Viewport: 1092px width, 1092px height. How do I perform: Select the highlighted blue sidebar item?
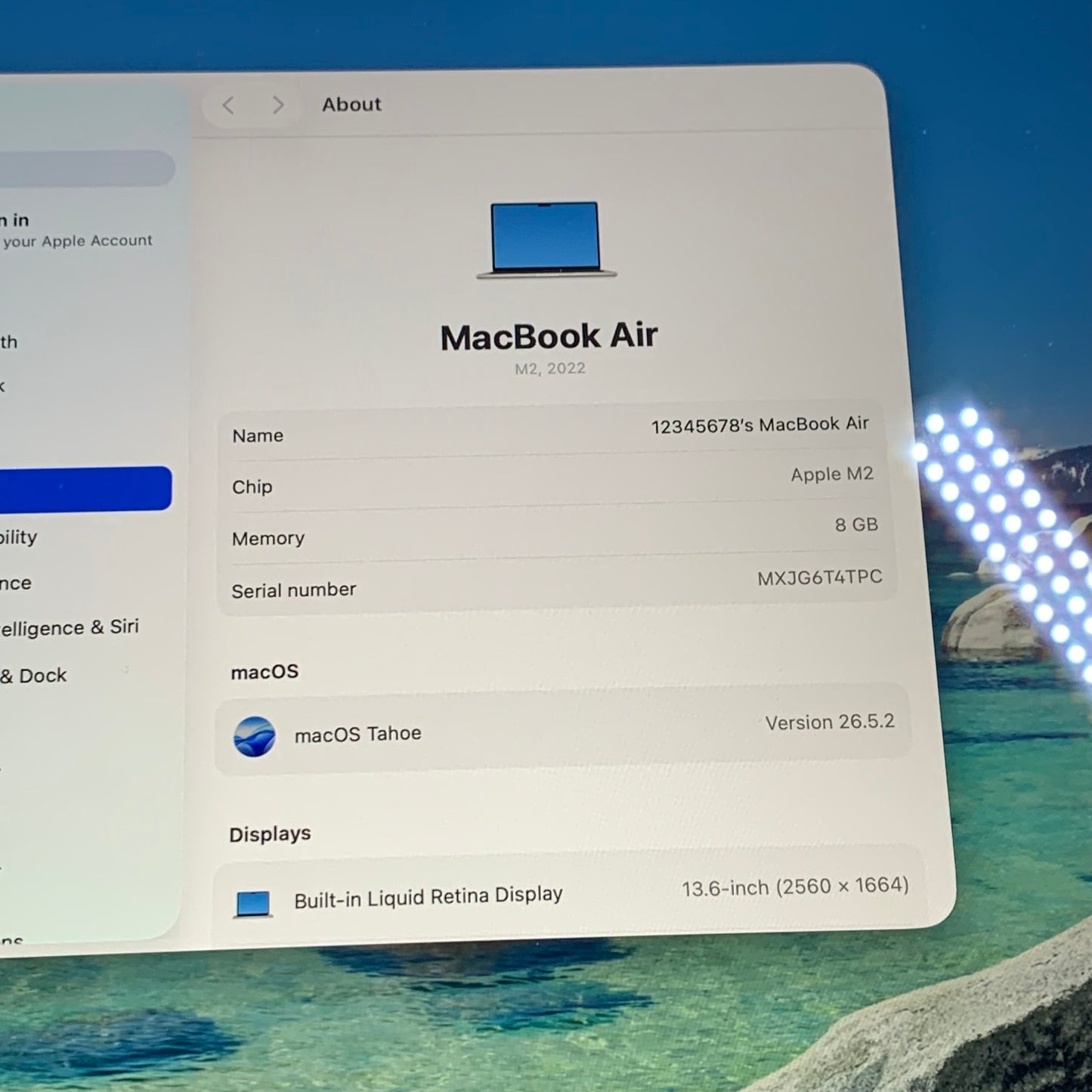point(85,488)
